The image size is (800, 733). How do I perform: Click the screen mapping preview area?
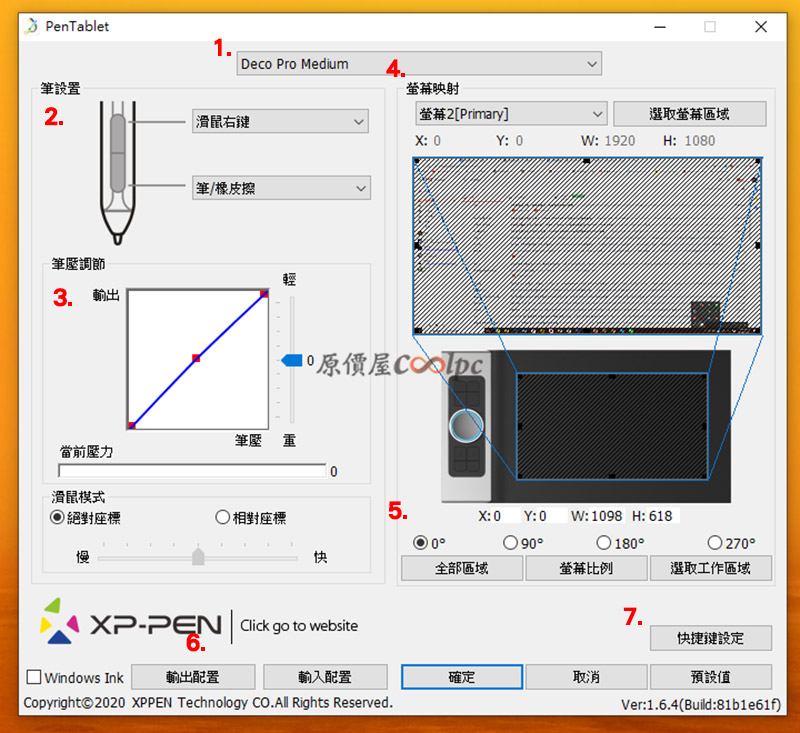click(587, 246)
